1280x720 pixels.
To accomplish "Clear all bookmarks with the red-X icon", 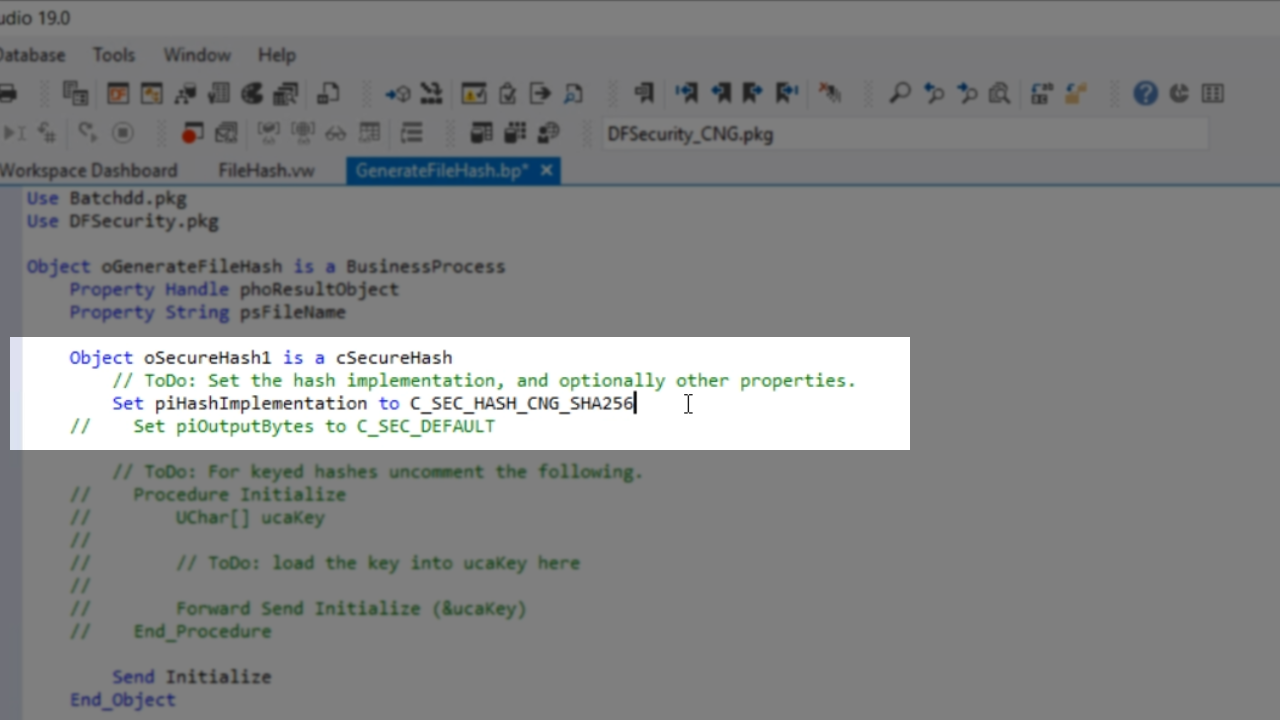I will pos(829,94).
